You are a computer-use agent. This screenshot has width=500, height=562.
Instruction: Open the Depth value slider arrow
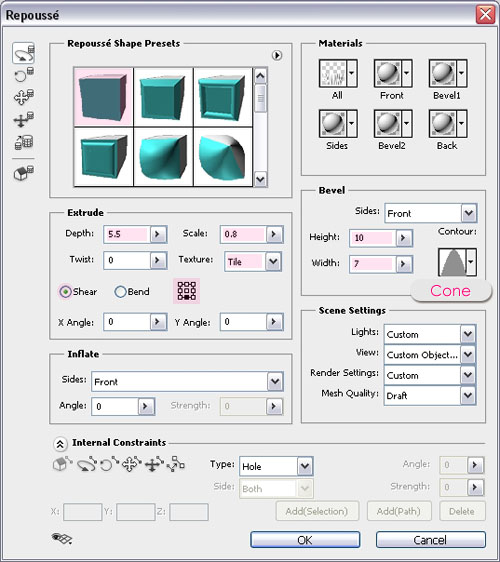[x=158, y=234]
